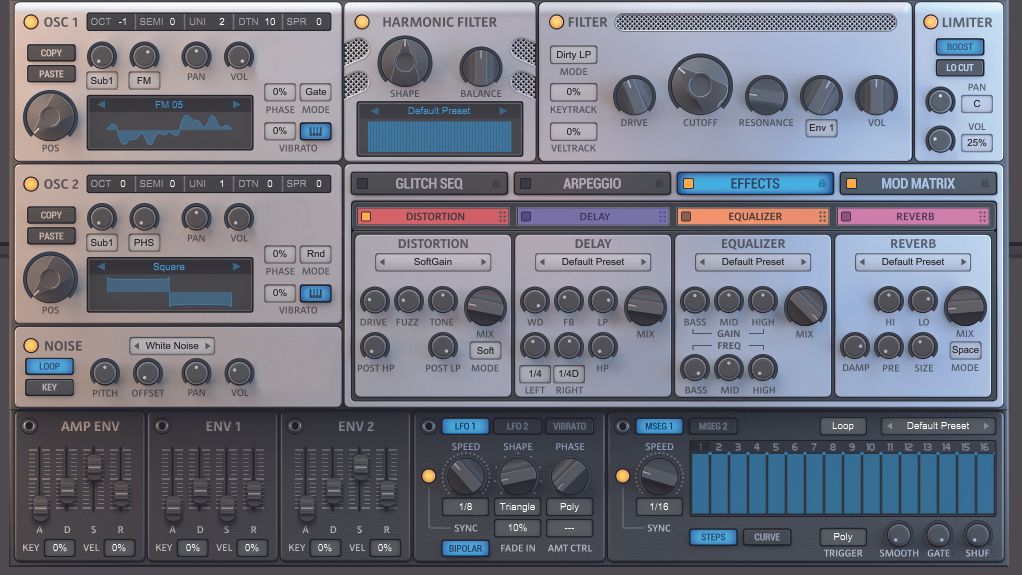Click OSC 2 vibrato keyboard icon
The width and height of the screenshot is (1022, 575).
pyautogui.click(x=315, y=293)
